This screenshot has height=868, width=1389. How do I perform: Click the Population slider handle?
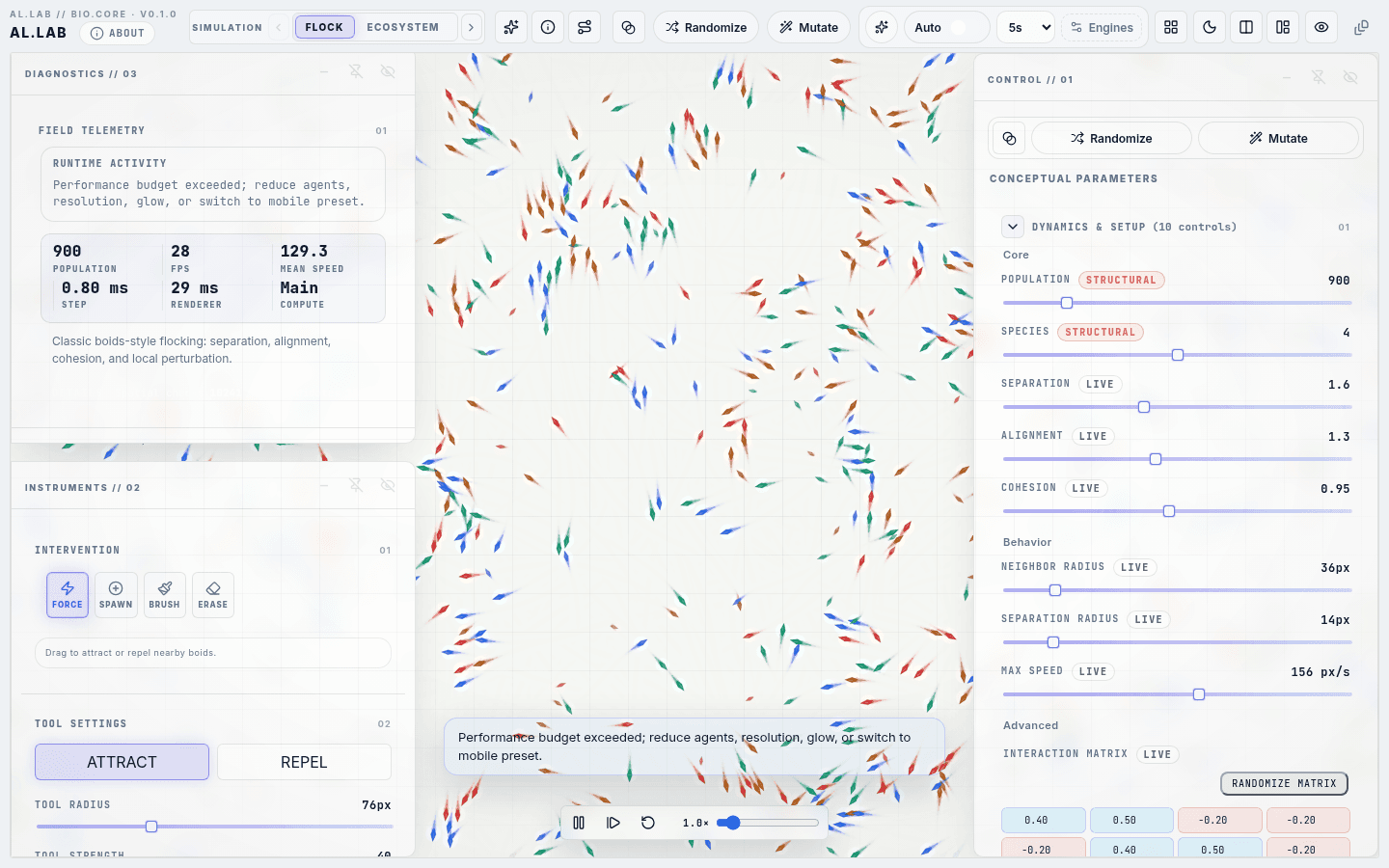pyautogui.click(x=1067, y=303)
